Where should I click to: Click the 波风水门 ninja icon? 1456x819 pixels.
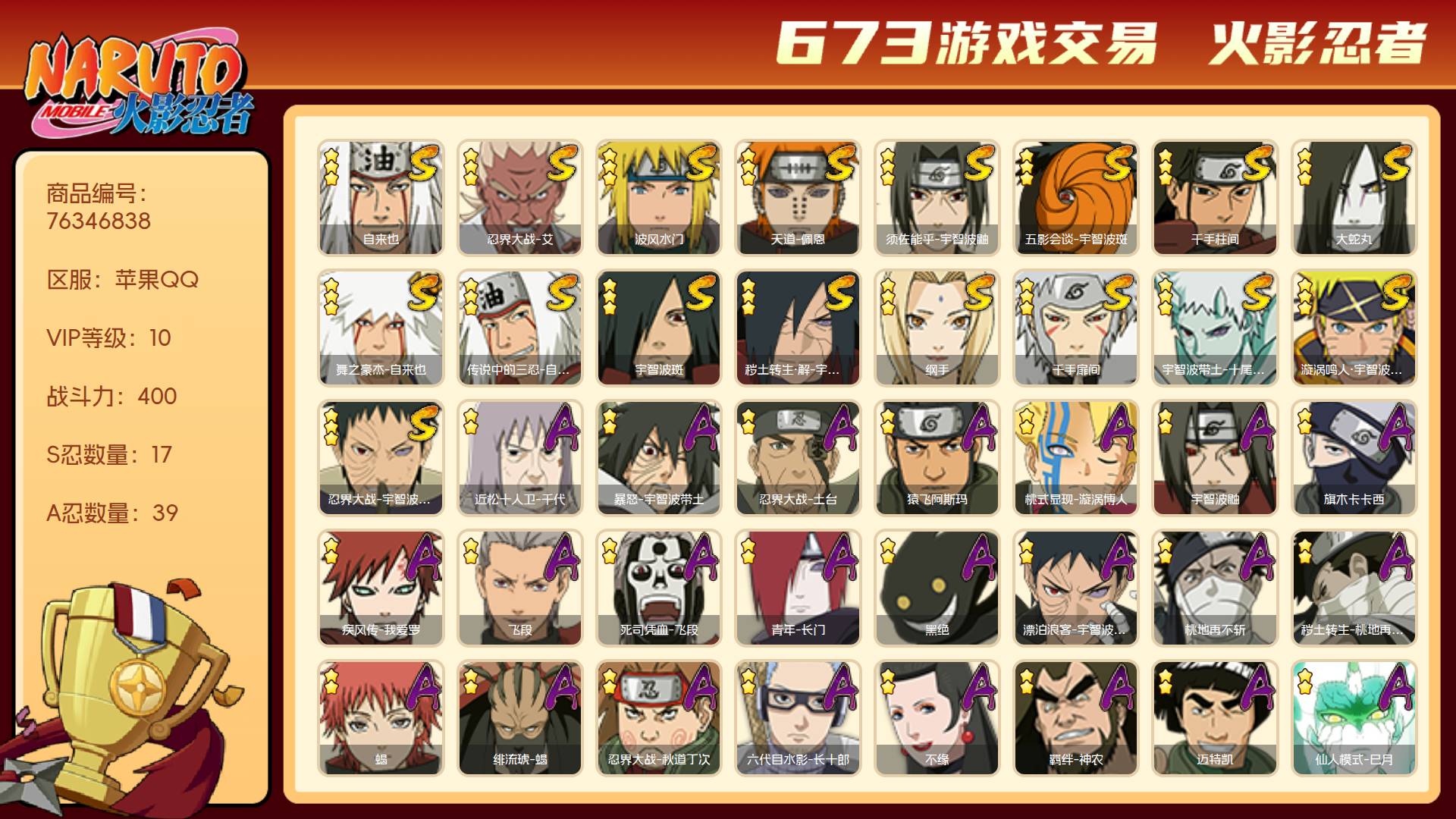point(658,198)
